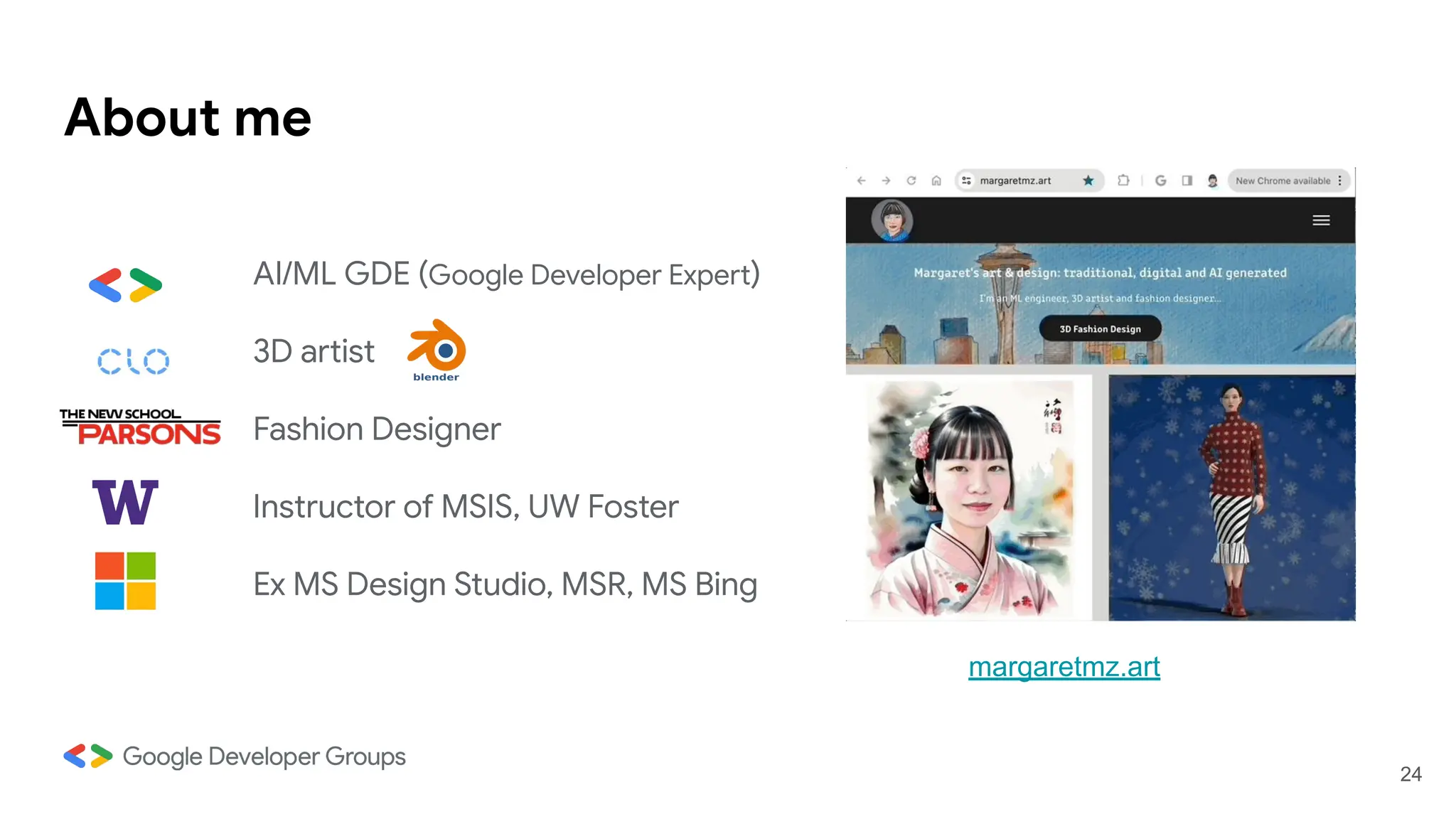This screenshot has width=1456, height=819.
Task: Click the "About me" heading
Action: pyautogui.click(x=188, y=117)
